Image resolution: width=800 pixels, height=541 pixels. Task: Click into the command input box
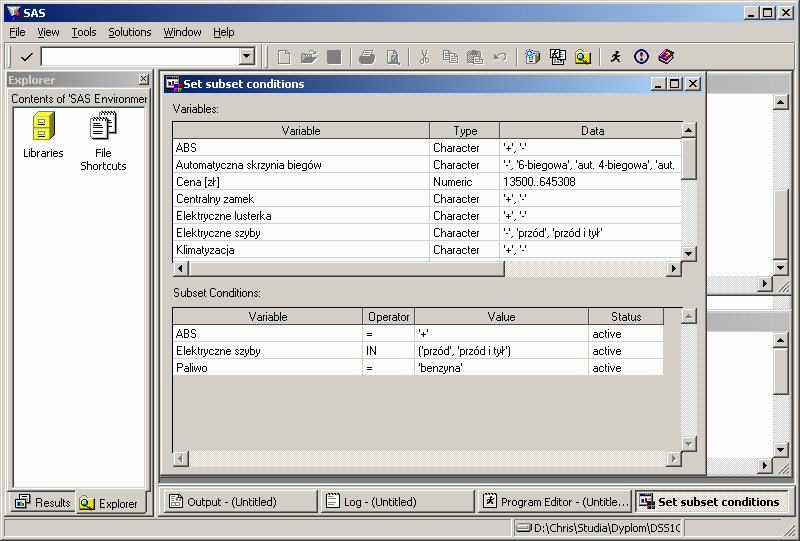[140, 56]
